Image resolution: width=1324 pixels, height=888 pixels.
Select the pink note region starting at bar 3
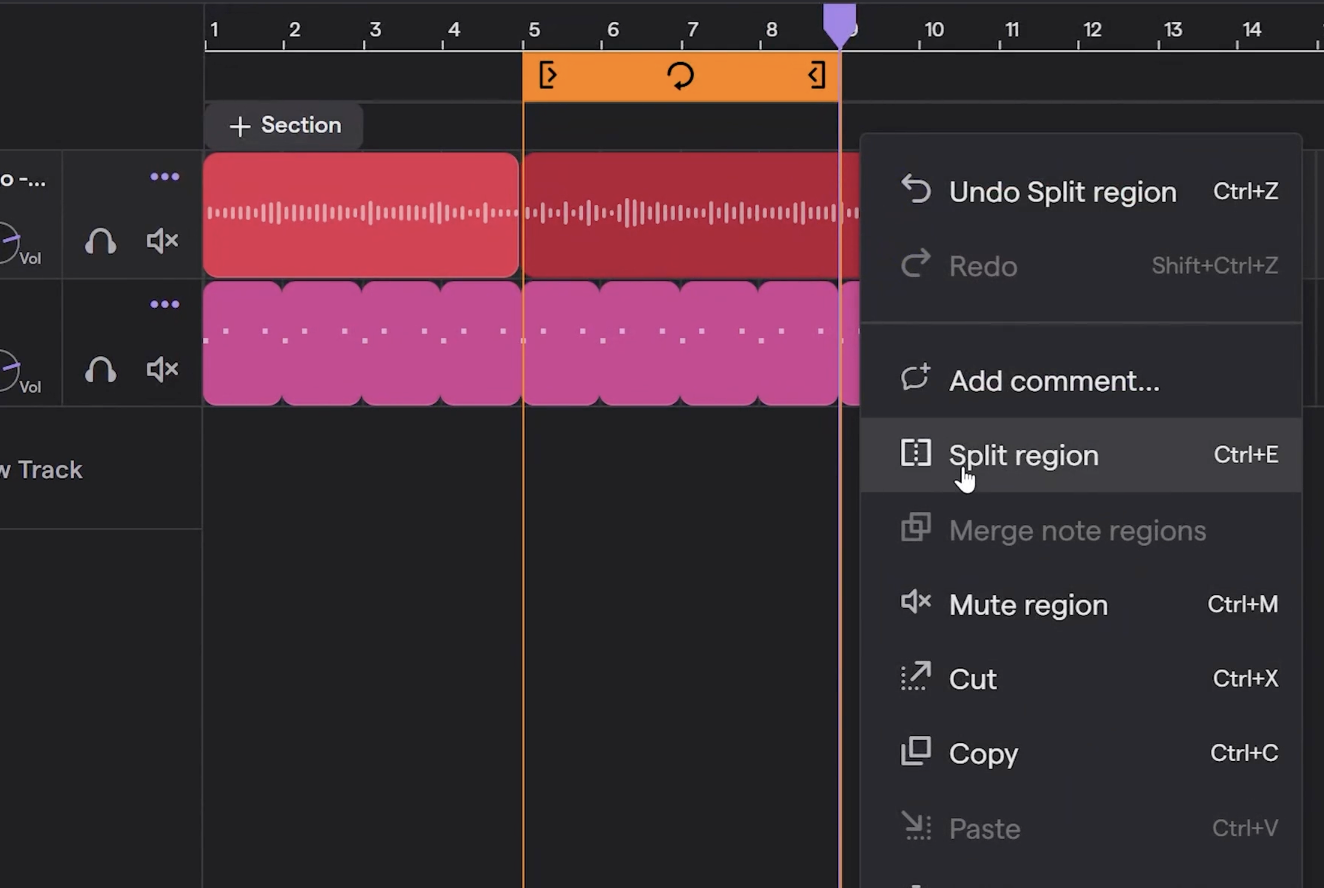coord(401,343)
